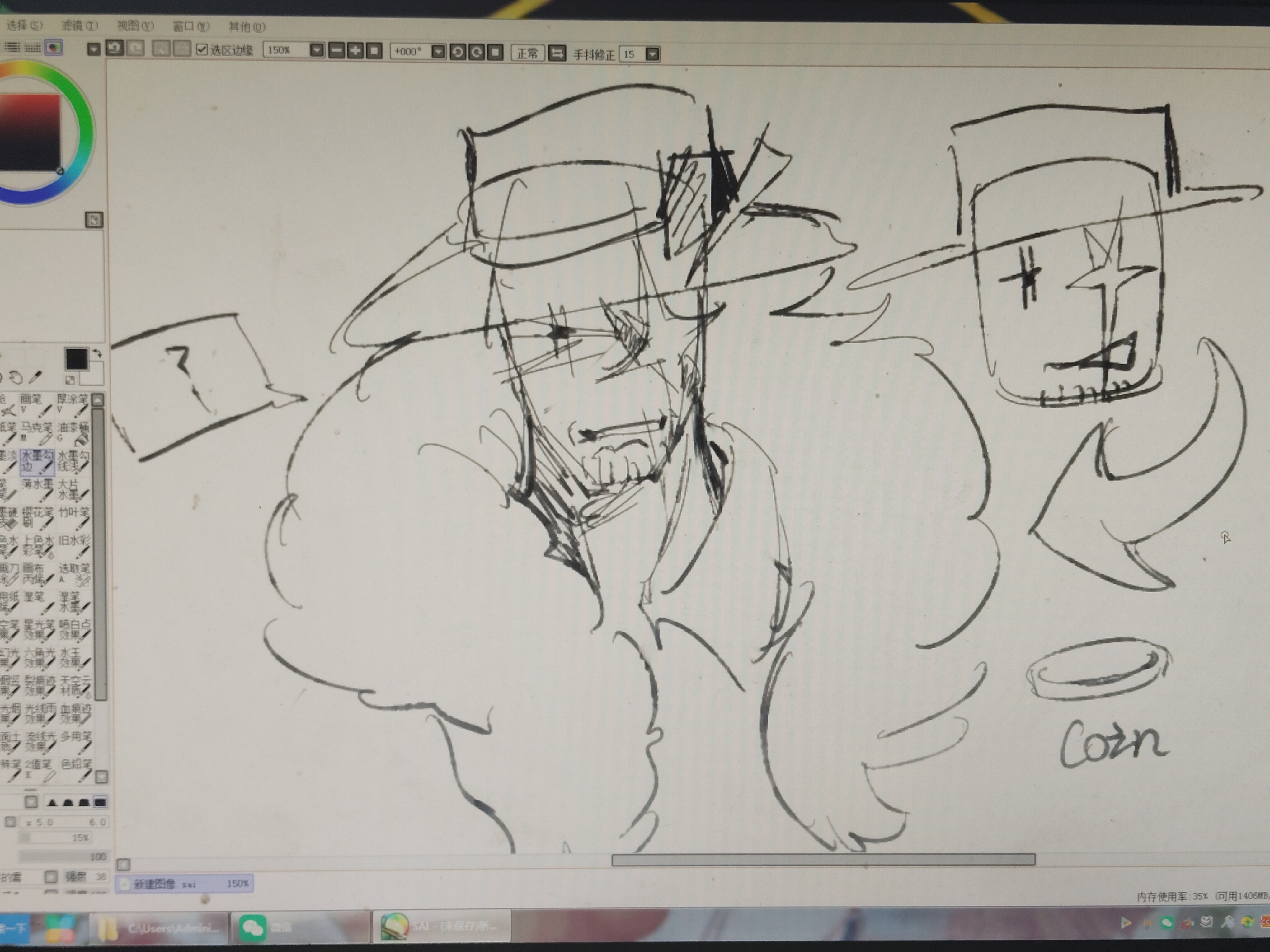
Task: Select the 大片水墨 brush
Action: click(x=73, y=491)
